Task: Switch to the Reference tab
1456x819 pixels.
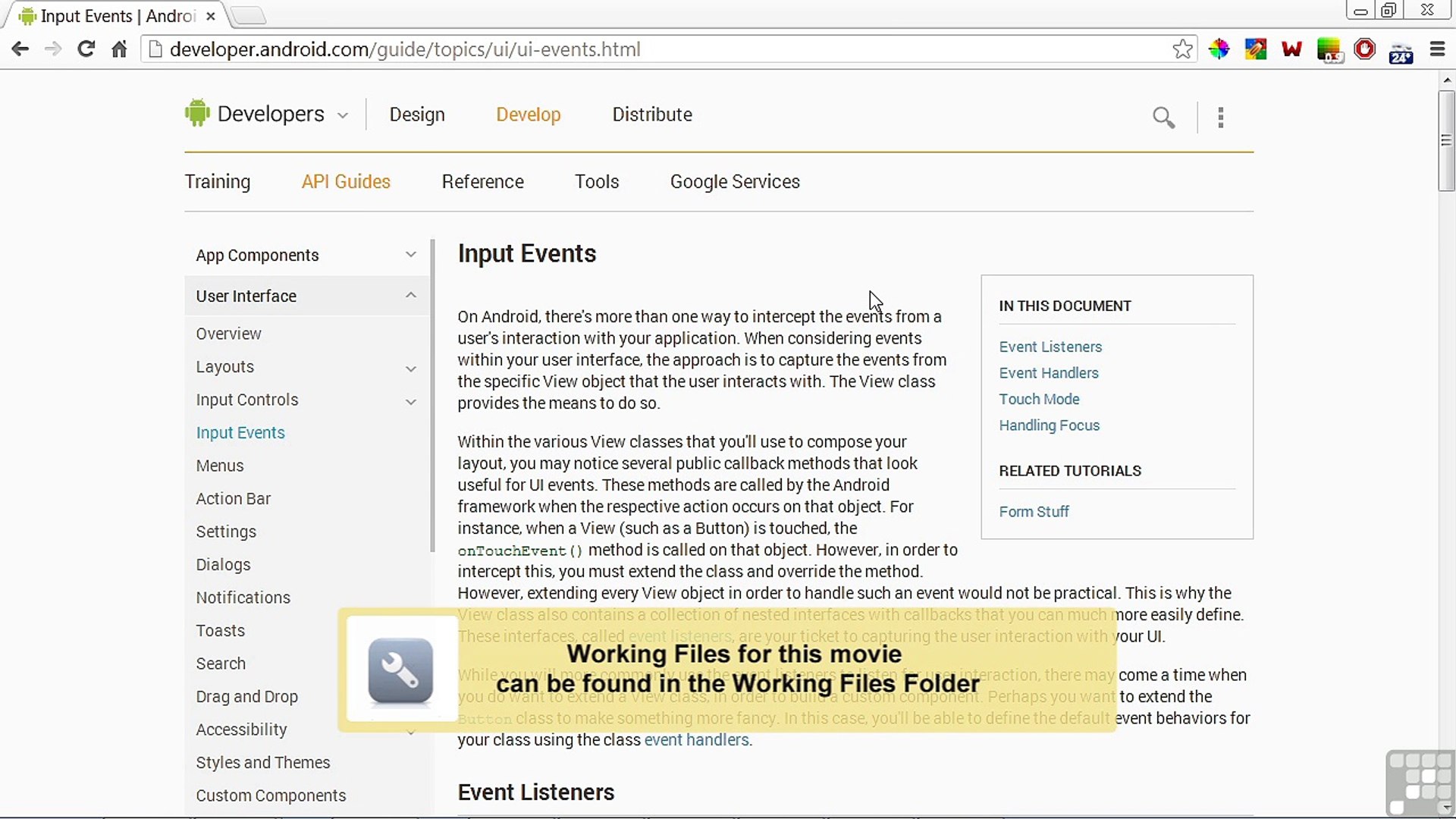Action: click(x=482, y=182)
